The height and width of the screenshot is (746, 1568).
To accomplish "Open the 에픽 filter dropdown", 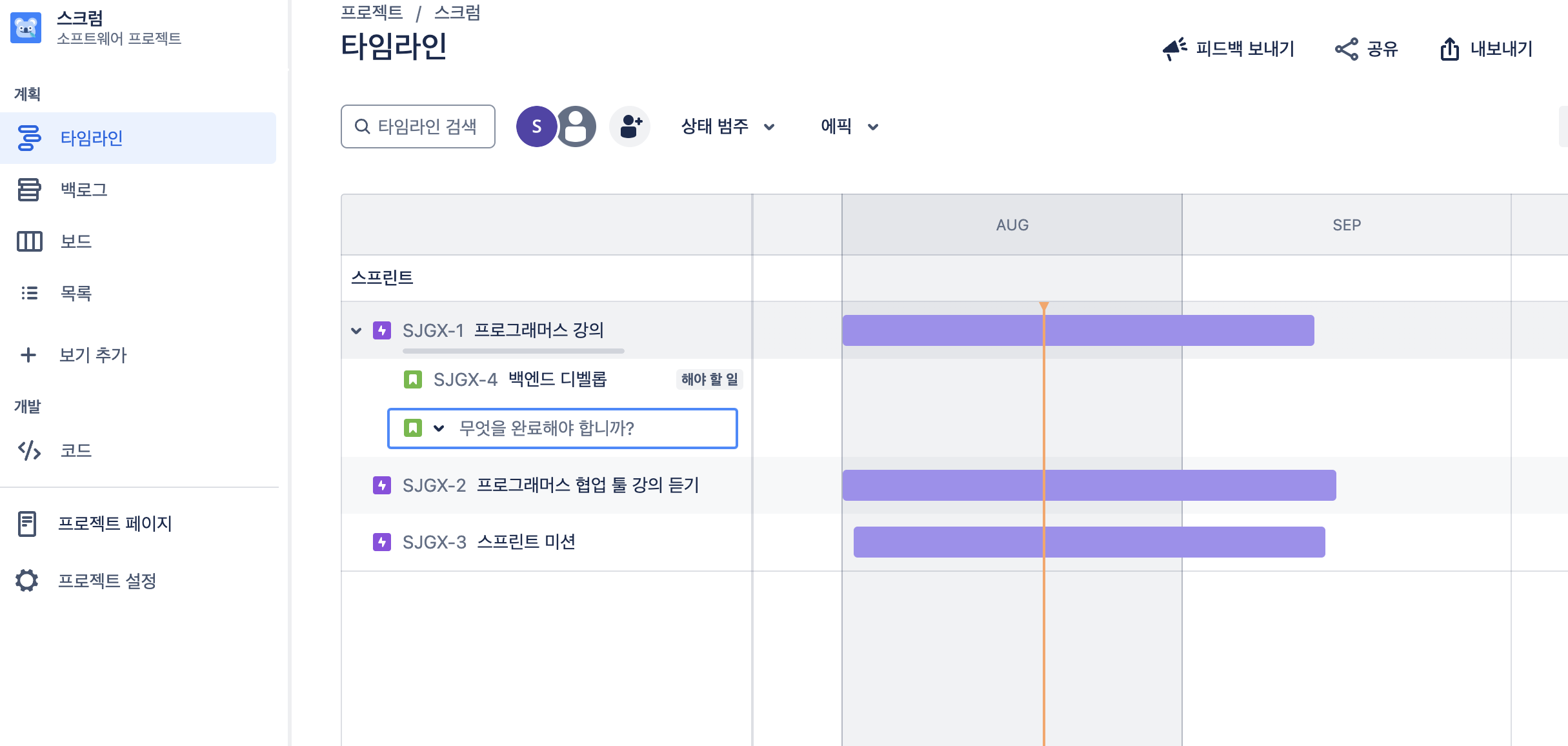I will pos(849,126).
